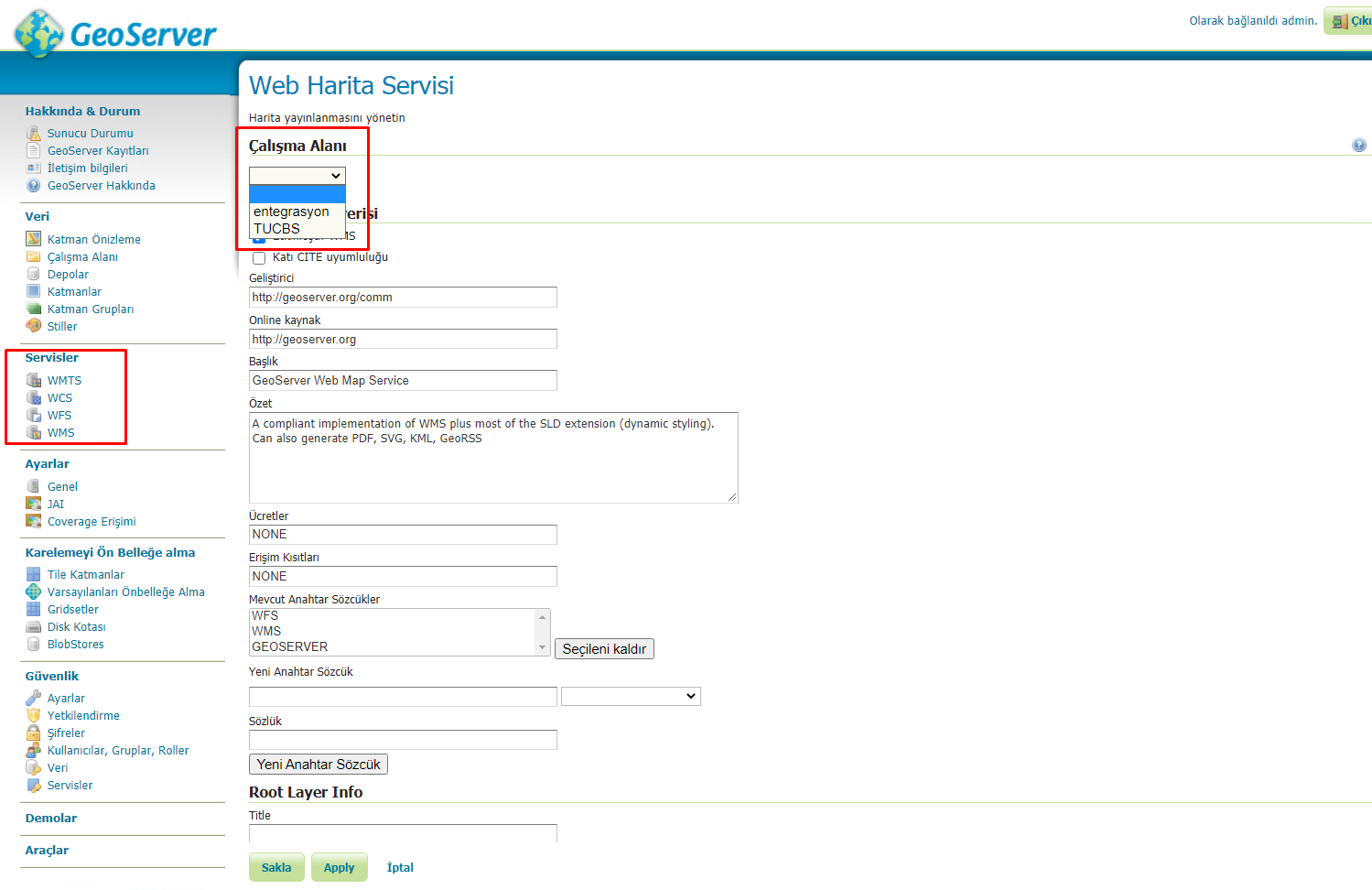Click up arrow of keywords list scrollbar
The image size is (1372, 890).
[x=542, y=617]
